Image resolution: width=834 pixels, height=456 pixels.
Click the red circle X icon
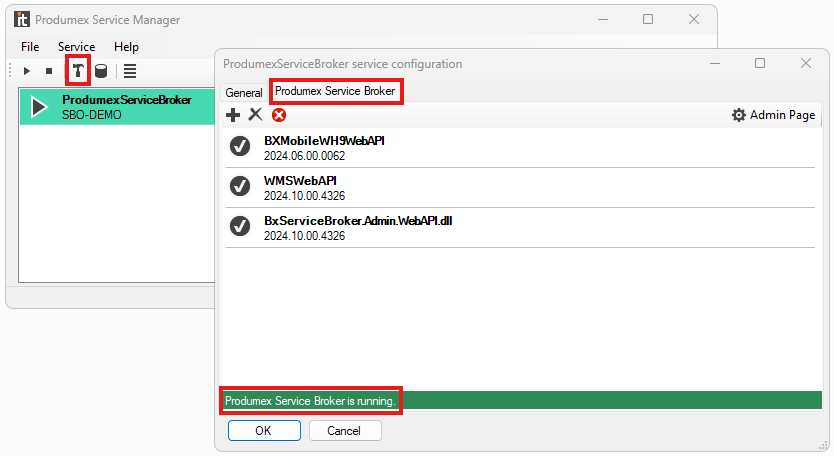click(x=279, y=115)
